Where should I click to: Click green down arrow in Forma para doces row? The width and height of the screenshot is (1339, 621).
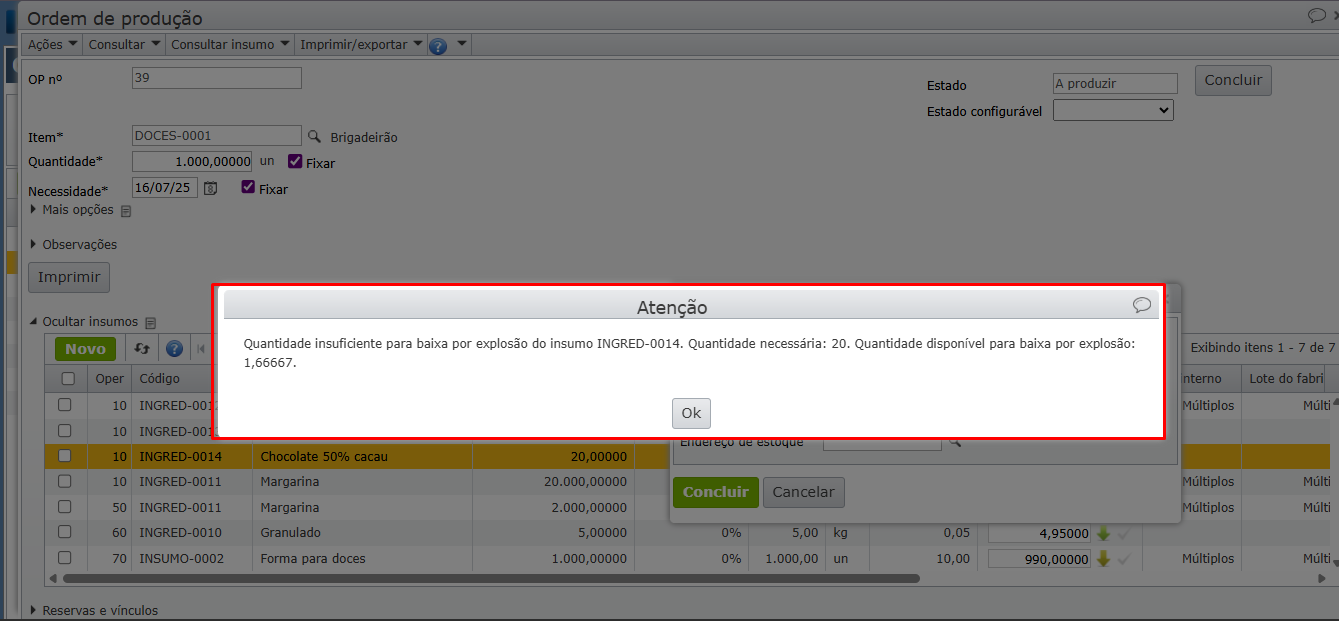(1103, 559)
